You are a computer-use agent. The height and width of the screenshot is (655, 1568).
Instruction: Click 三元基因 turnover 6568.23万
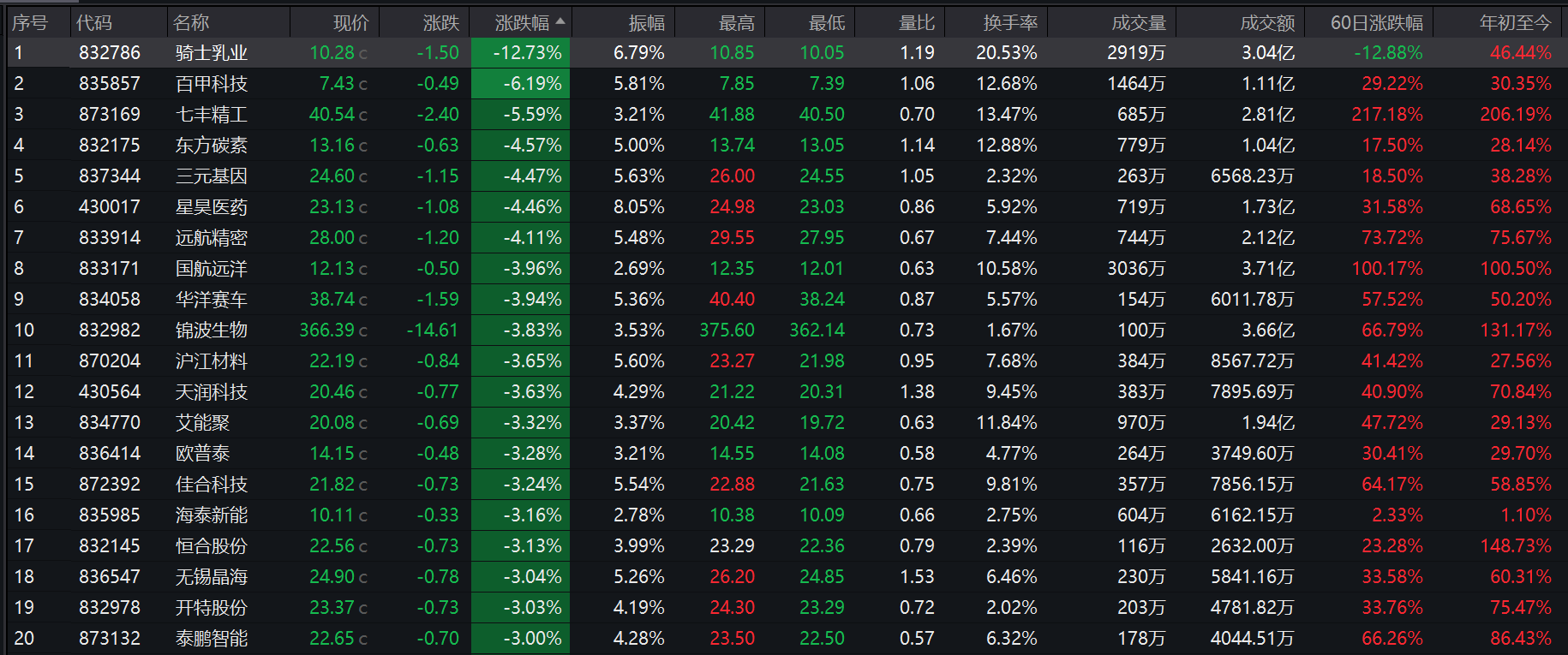(x=1253, y=176)
